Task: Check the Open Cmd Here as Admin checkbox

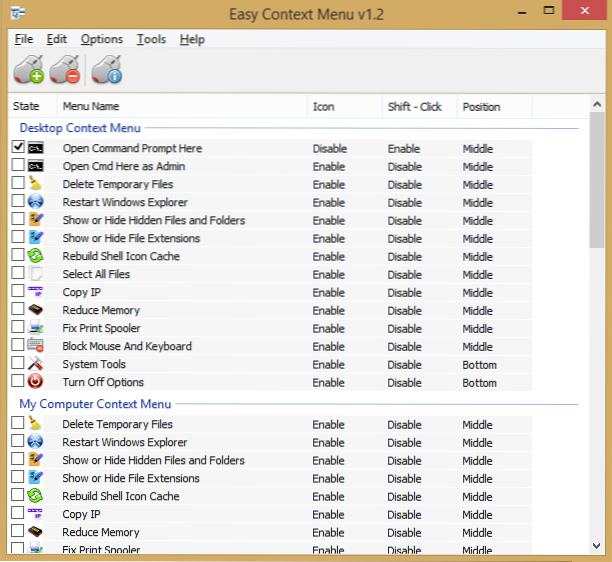Action: point(18,165)
